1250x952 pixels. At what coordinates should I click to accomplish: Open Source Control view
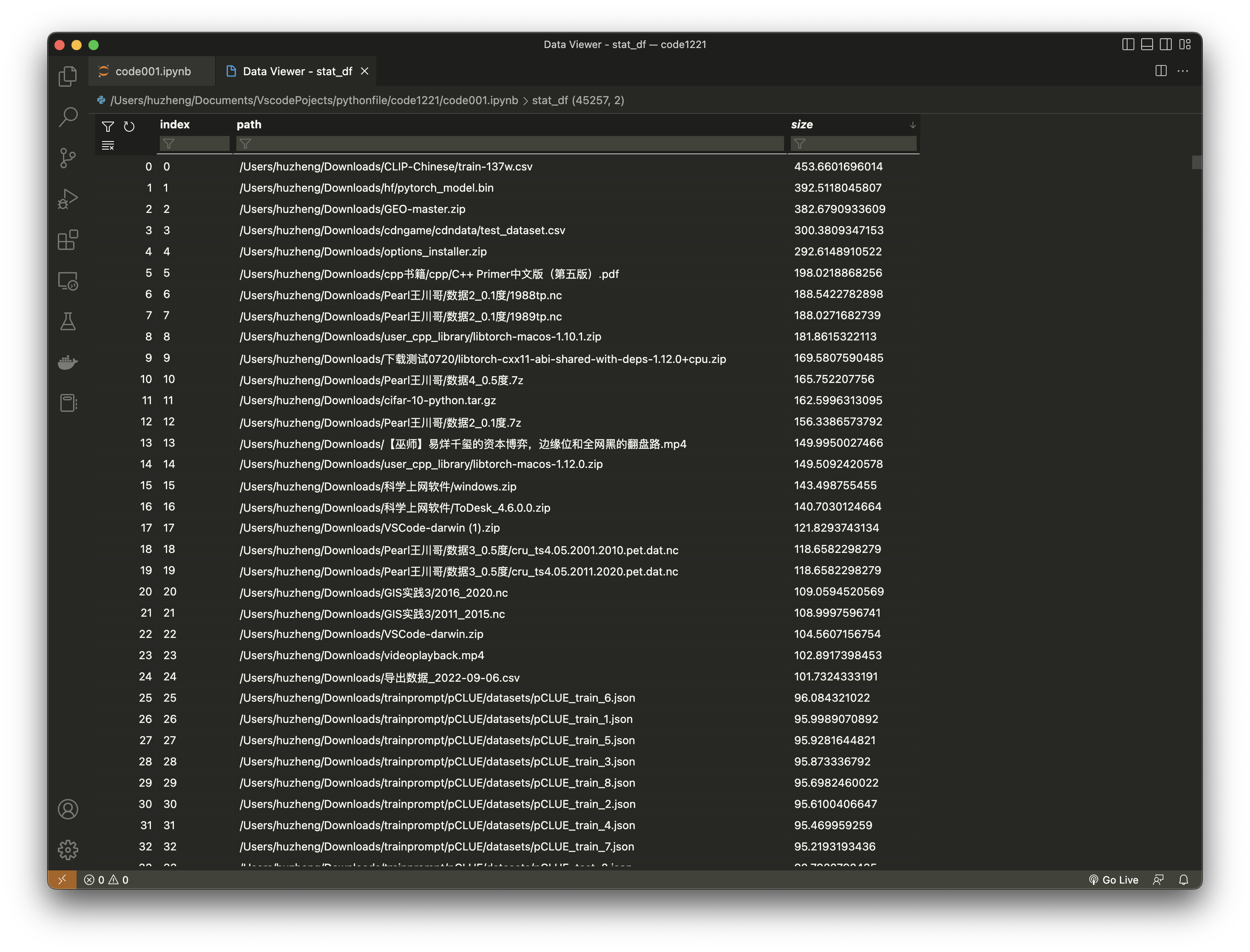point(68,158)
